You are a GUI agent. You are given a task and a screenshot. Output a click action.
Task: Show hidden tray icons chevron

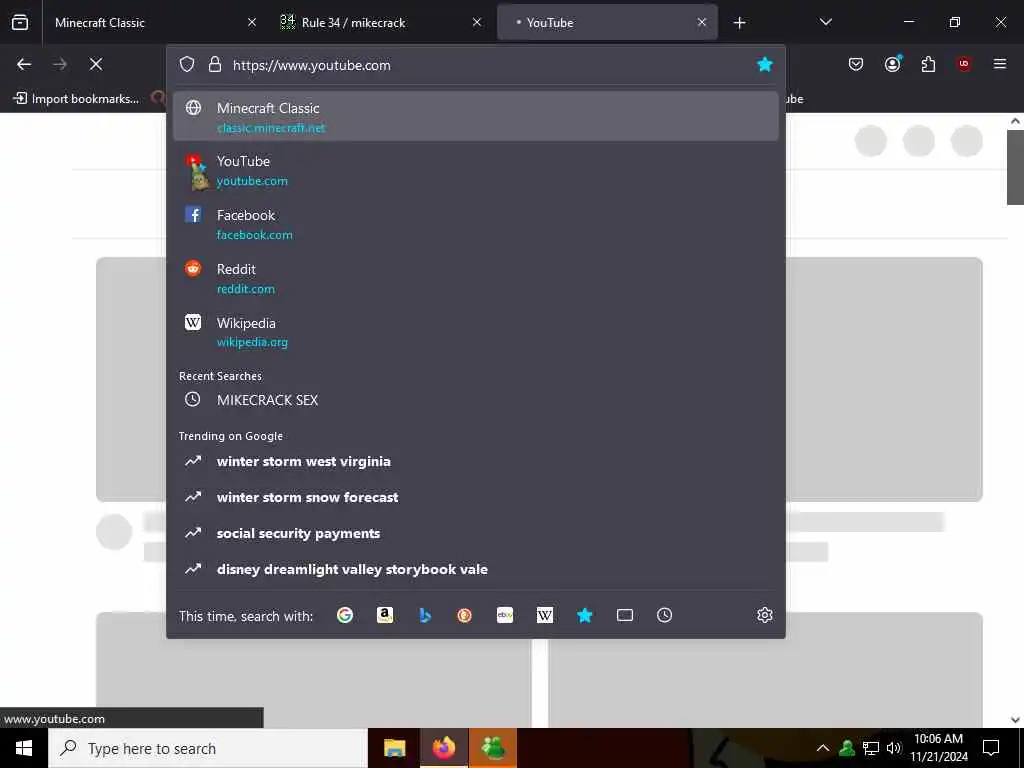coord(823,748)
